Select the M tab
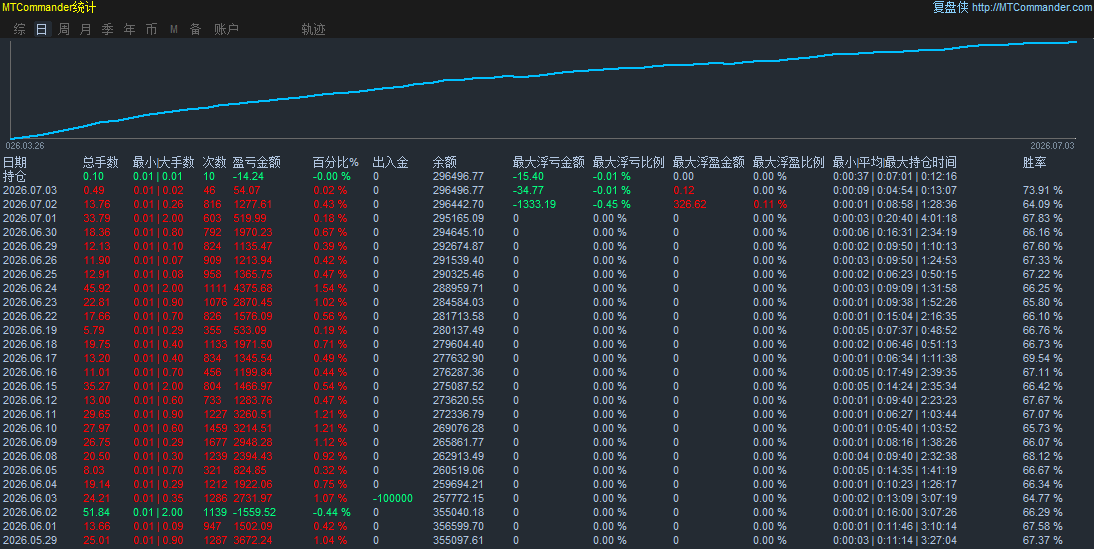Image resolution: width=1094 pixels, height=549 pixels. point(174,29)
